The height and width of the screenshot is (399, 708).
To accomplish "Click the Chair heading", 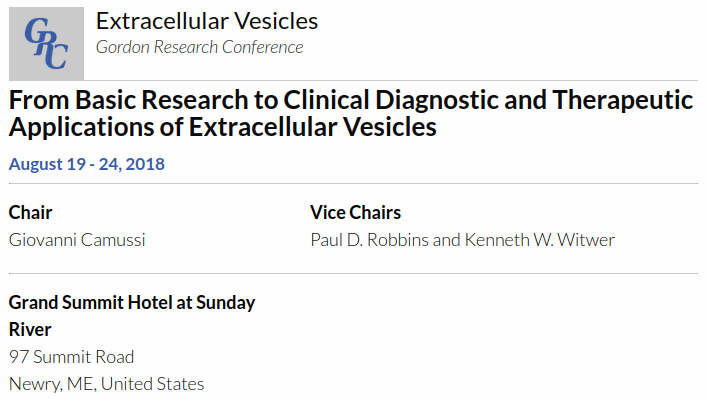I will (x=30, y=213).
